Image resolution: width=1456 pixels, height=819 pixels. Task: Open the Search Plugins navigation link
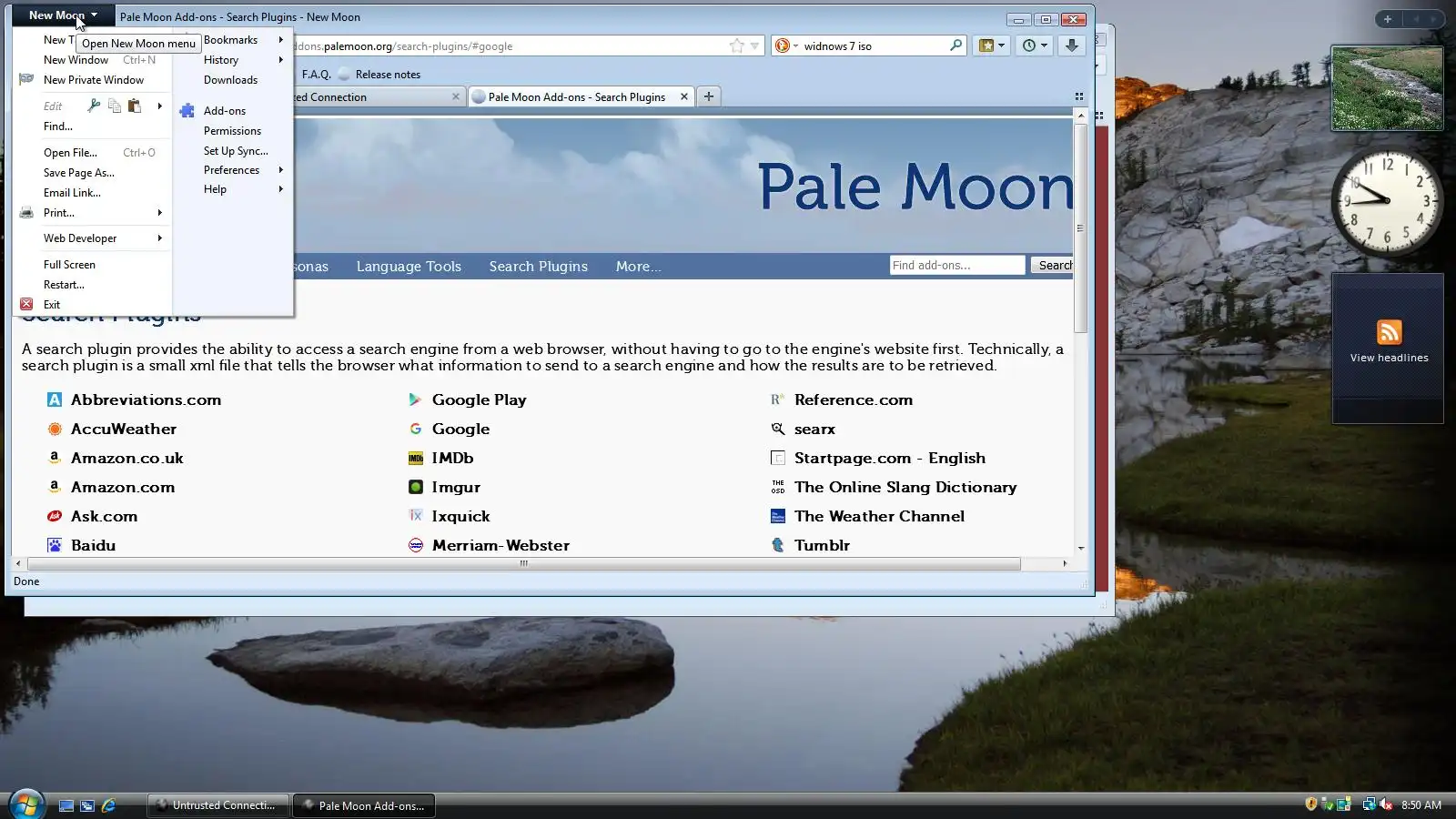click(x=538, y=267)
